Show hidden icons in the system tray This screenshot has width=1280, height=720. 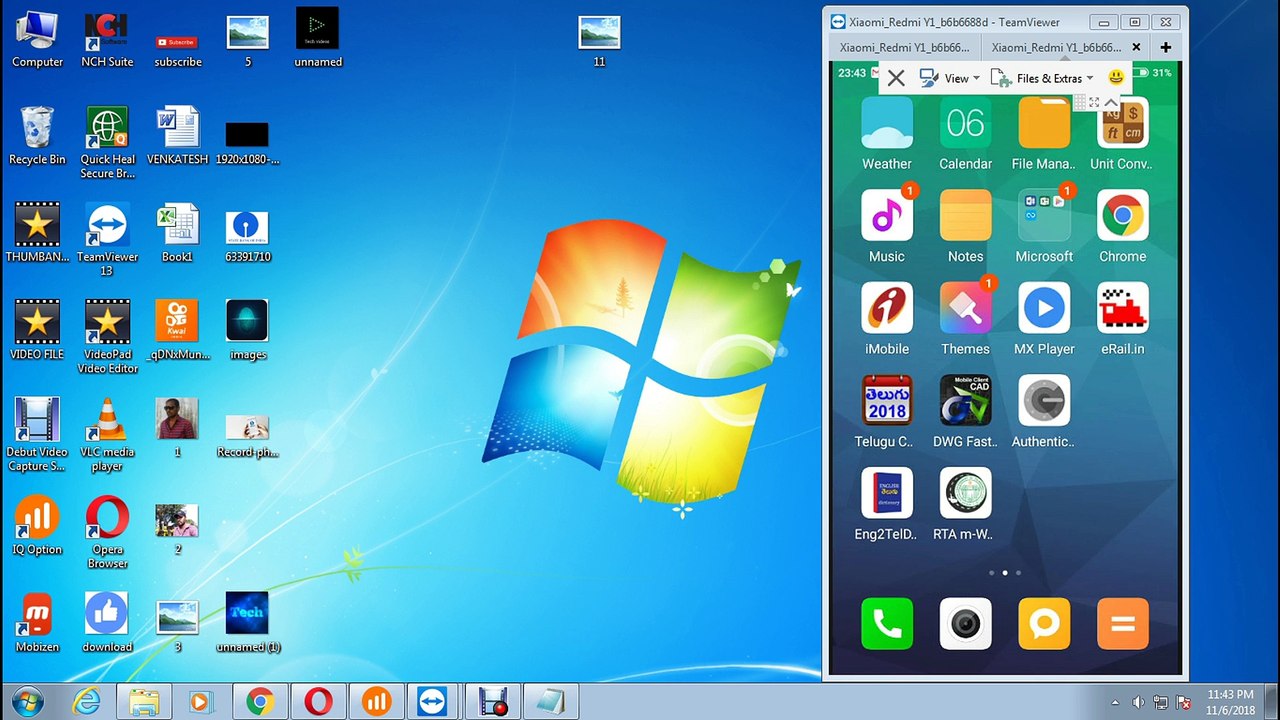1115,702
